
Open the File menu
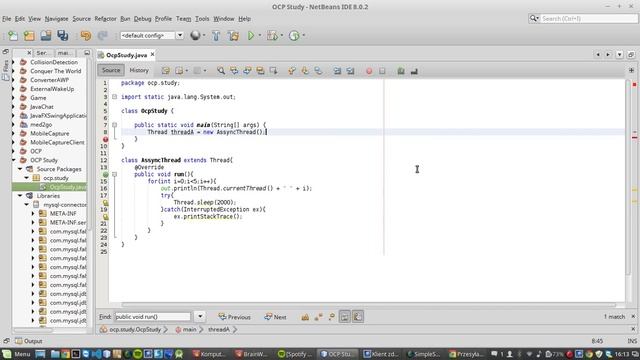(7, 19)
